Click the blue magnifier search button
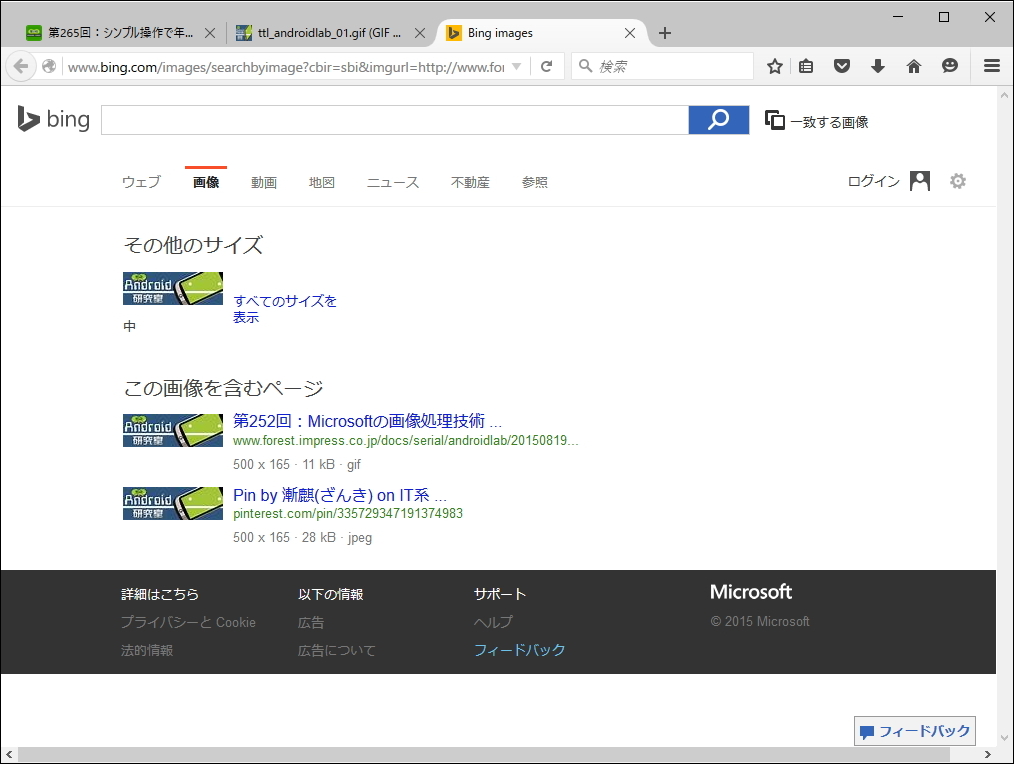1014x764 pixels. coord(717,119)
